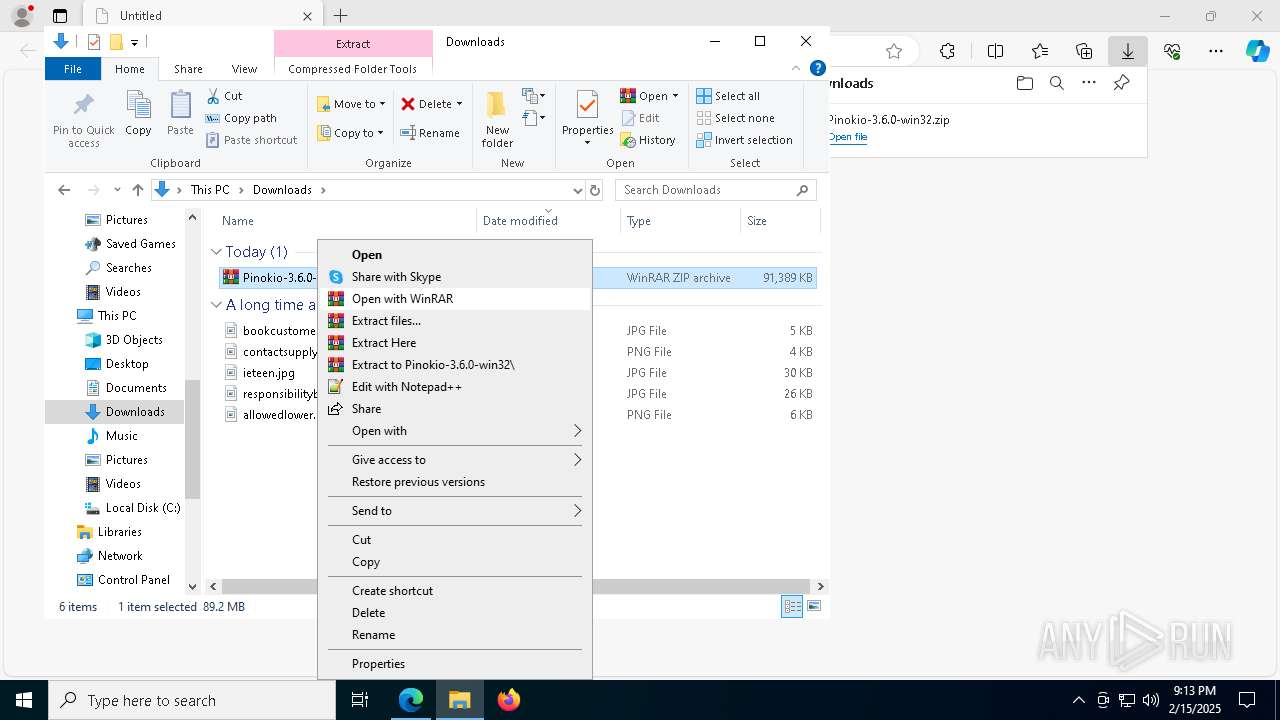Click Copy path in ribbon
The image size is (1280, 720).
pyautogui.click(x=241, y=118)
